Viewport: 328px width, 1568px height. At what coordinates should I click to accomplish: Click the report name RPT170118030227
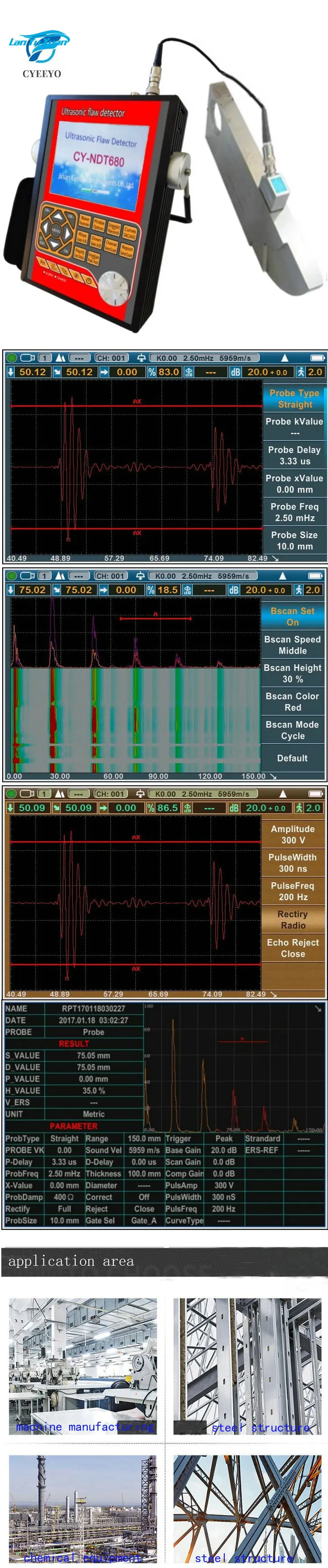[x=93, y=1009]
